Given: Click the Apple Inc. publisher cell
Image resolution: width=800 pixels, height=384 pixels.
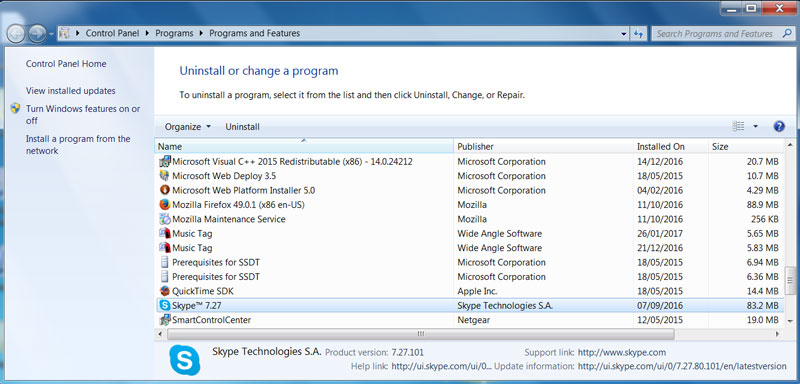Looking at the screenshot, I should click(x=477, y=291).
